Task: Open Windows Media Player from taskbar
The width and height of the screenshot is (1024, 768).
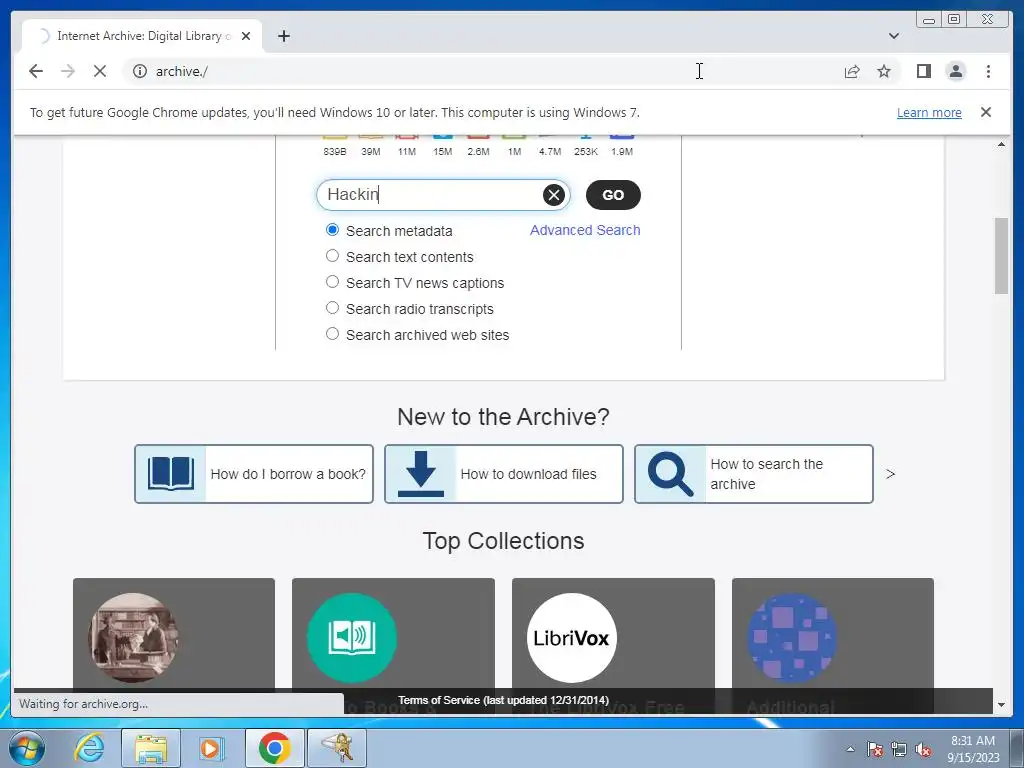Action: pos(212,748)
